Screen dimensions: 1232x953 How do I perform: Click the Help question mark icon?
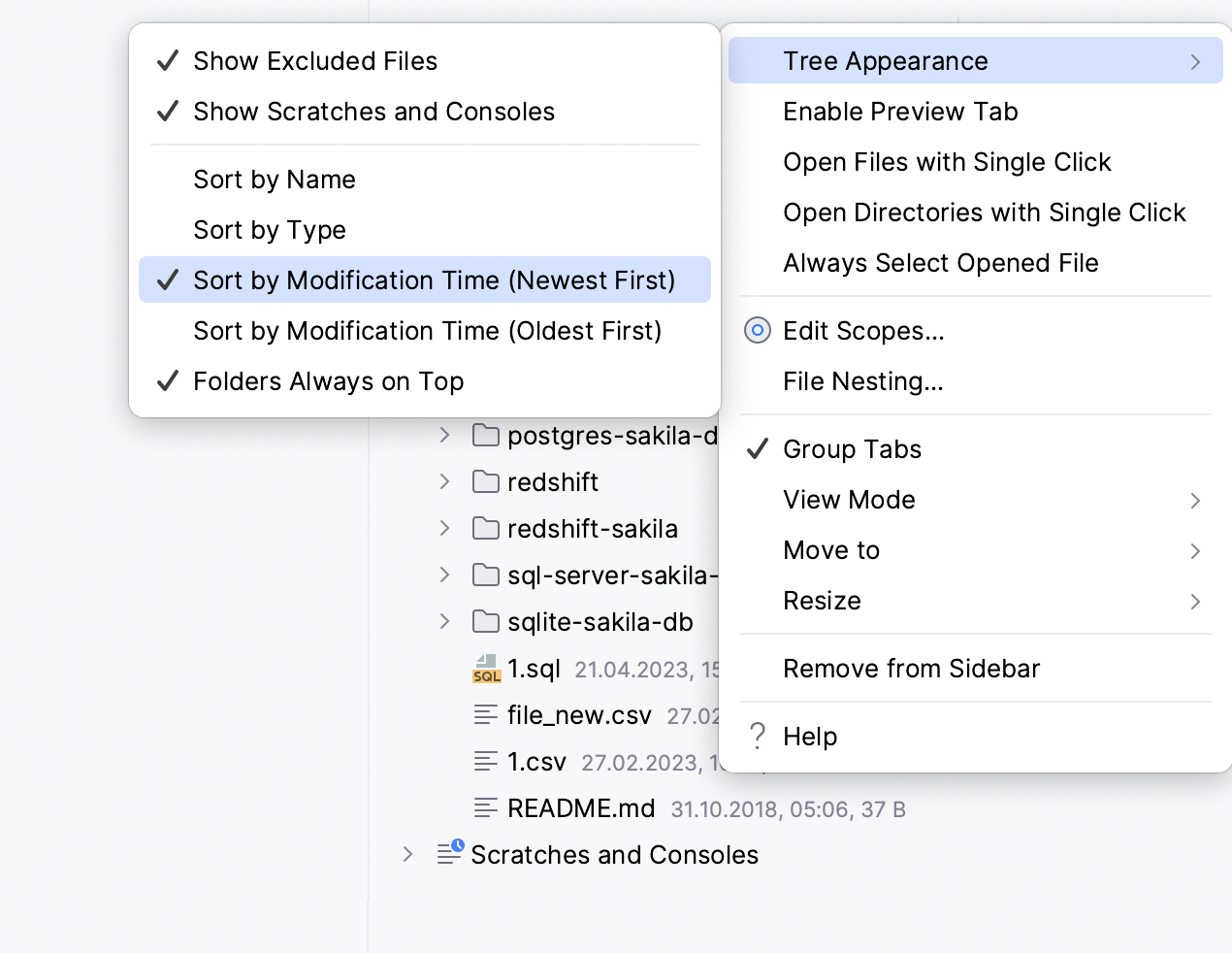(758, 737)
